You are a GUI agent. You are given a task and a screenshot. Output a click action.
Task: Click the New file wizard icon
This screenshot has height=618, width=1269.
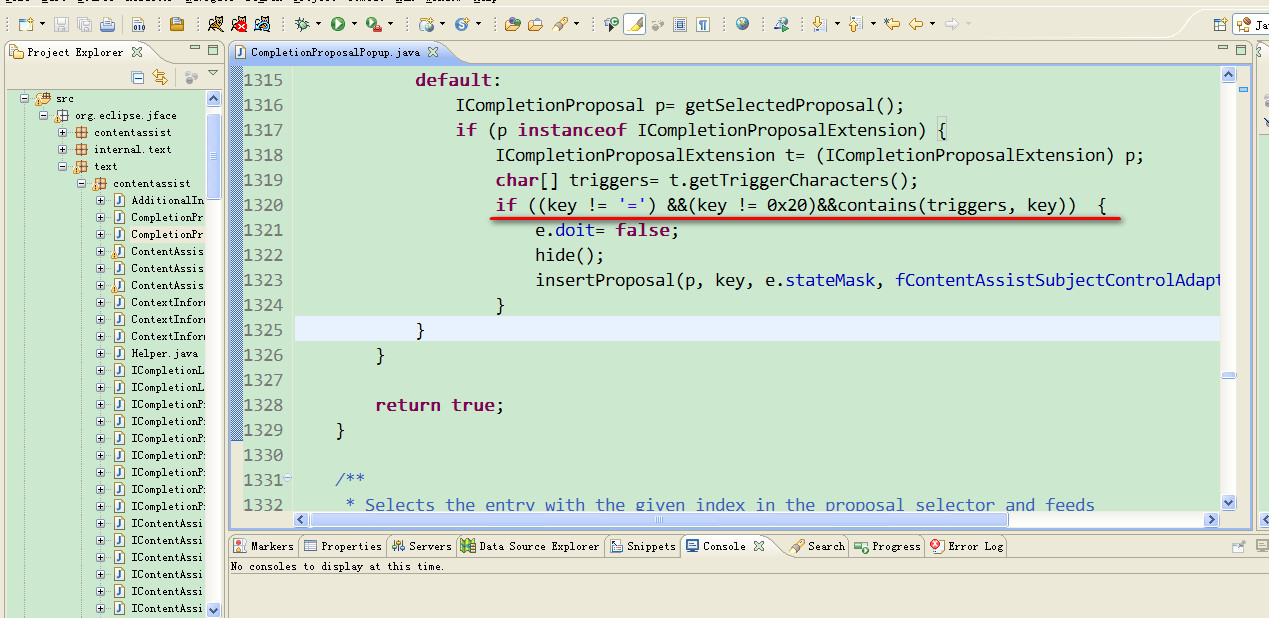click(x=25, y=24)
